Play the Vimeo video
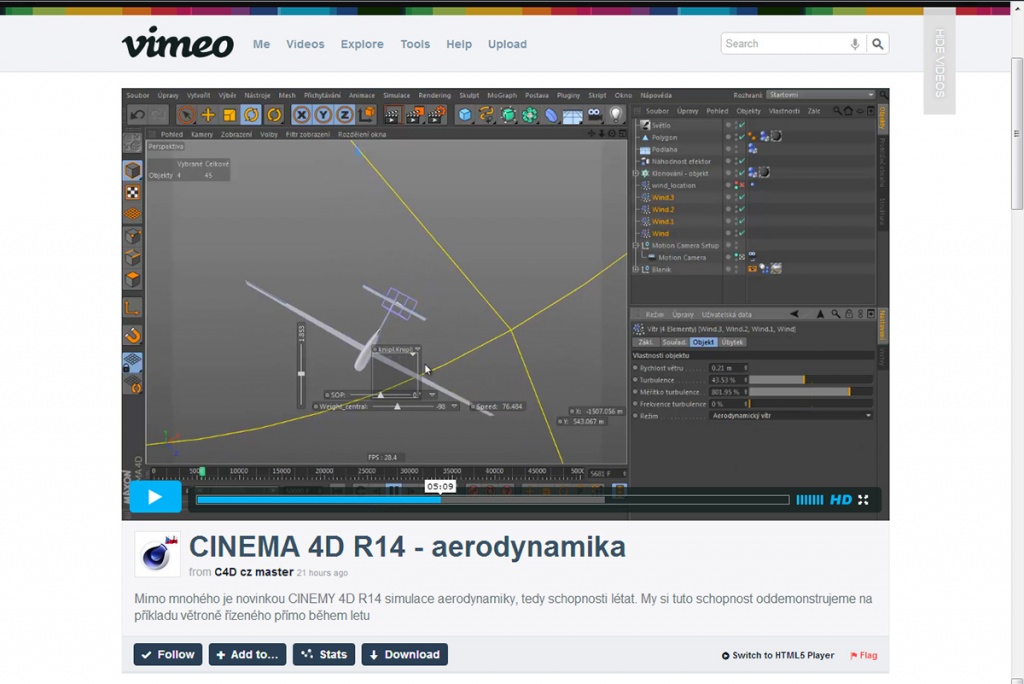 click(x=155, y=497)
